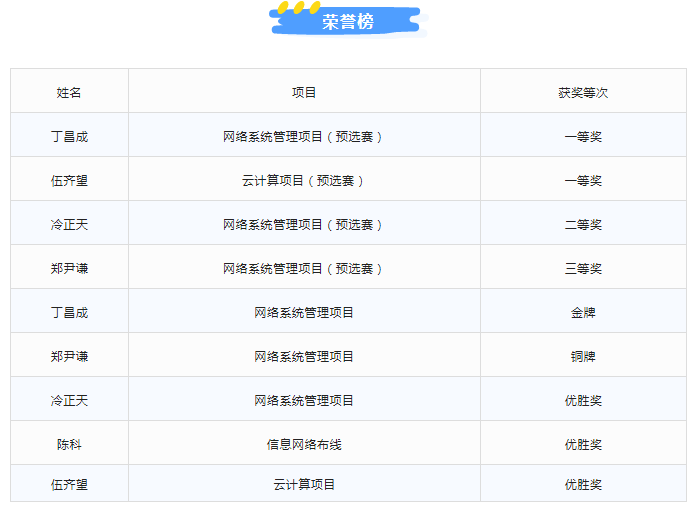The height and width of the screenshot is (512, 694).
Task: Click the 姓名 column header
Action: click(69, 92)
